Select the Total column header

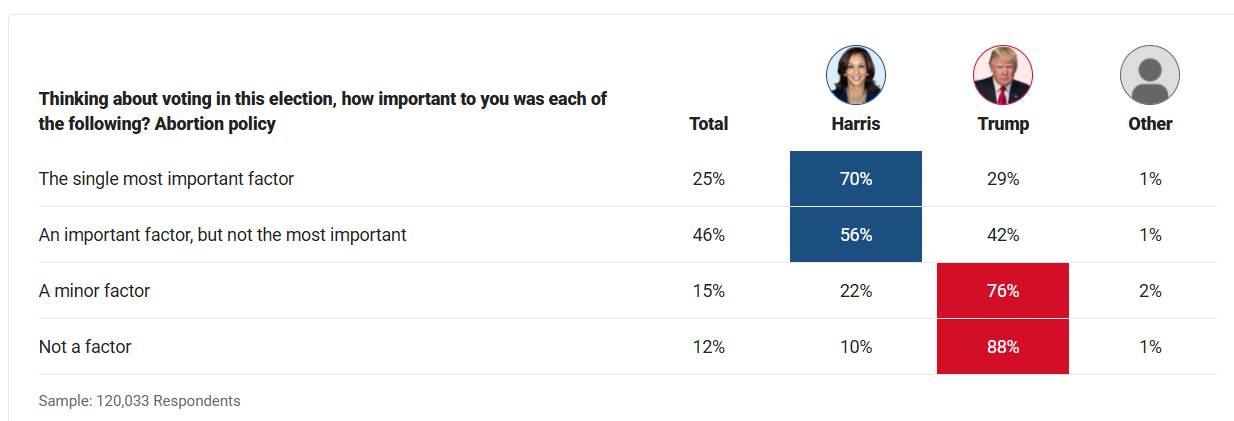click(x=708, y=124)
